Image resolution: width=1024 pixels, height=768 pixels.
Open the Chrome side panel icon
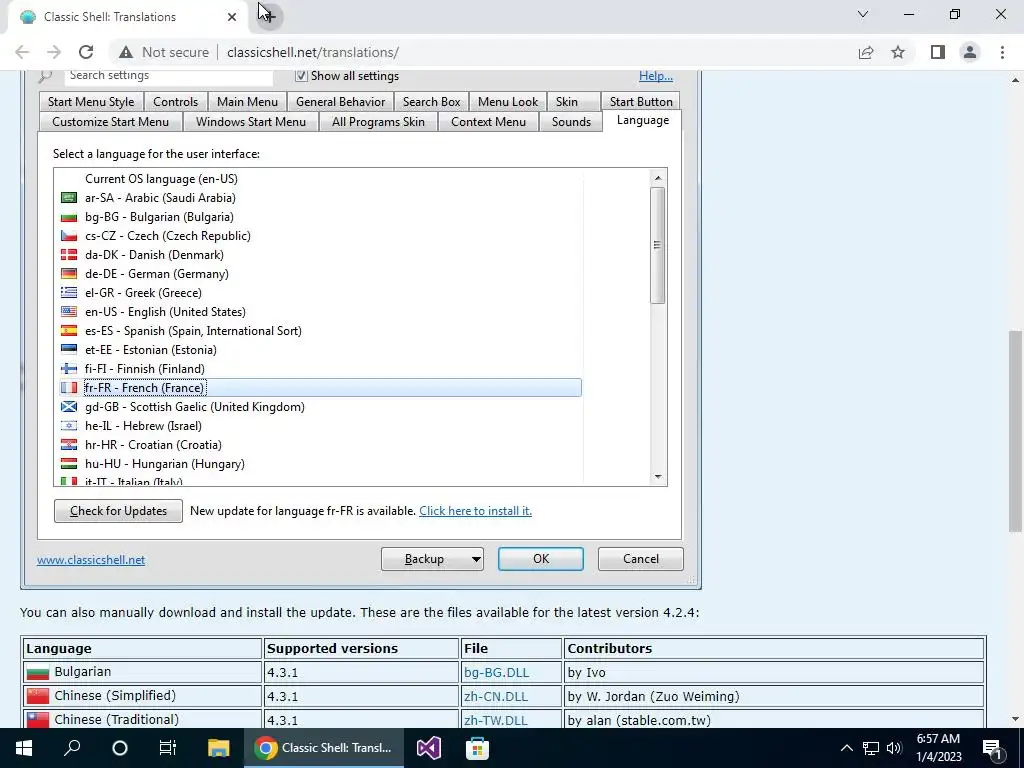938,52
